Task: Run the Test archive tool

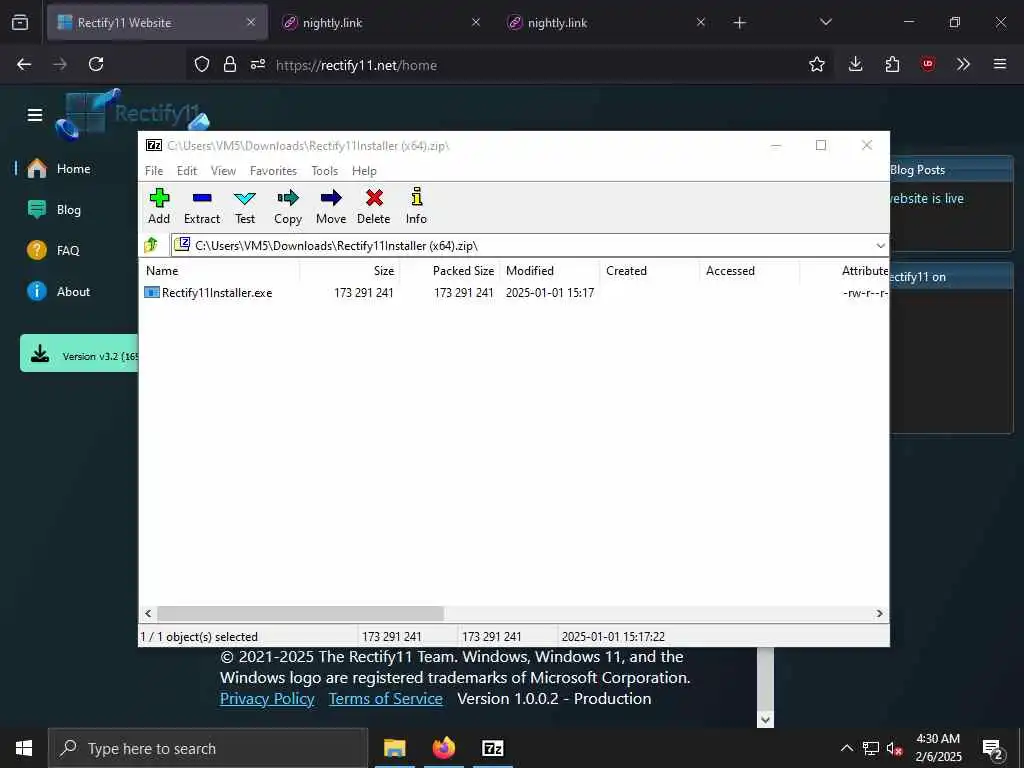Action: [x=245, y=206]
